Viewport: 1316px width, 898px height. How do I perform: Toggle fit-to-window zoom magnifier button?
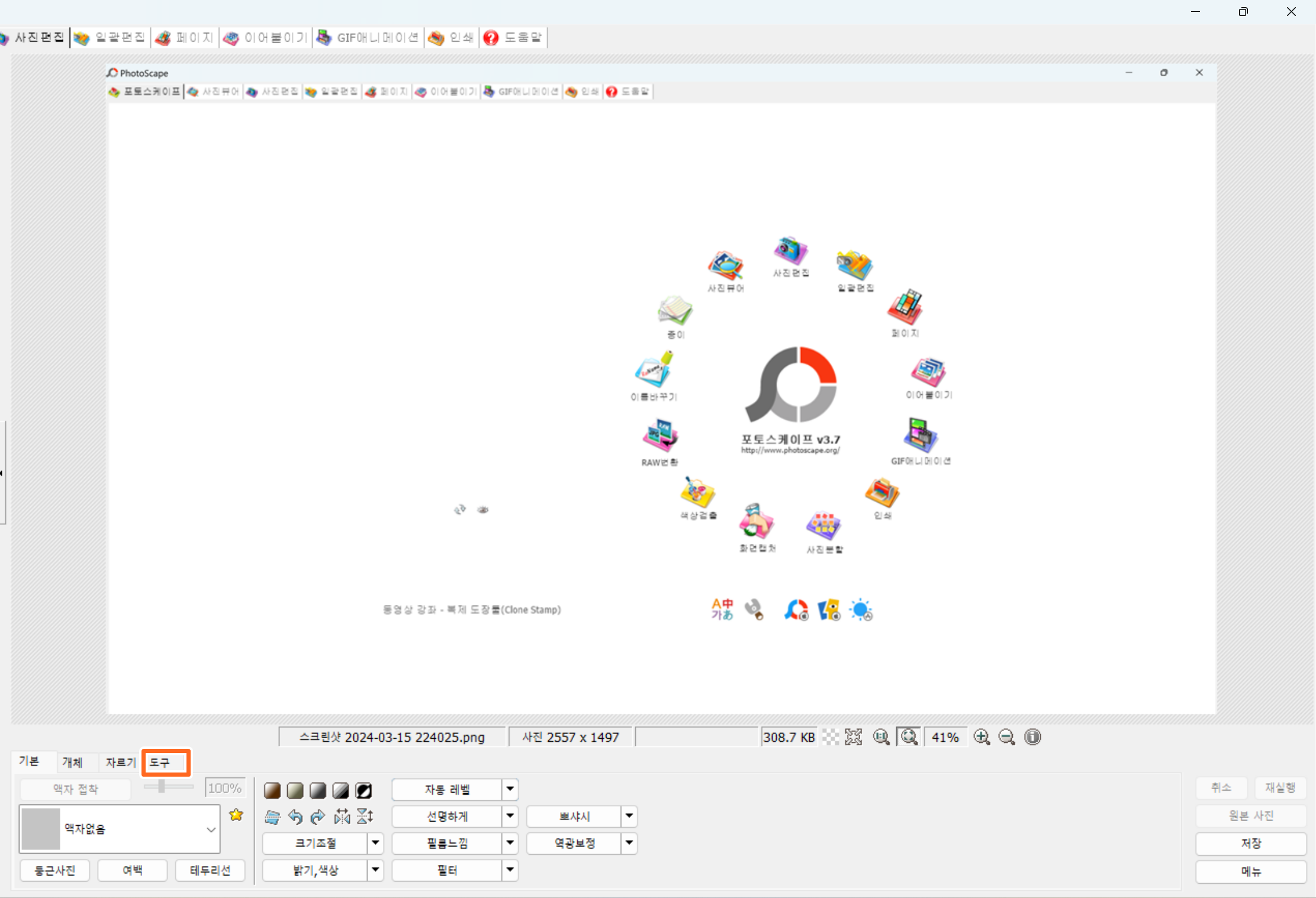tap(909, 737)
